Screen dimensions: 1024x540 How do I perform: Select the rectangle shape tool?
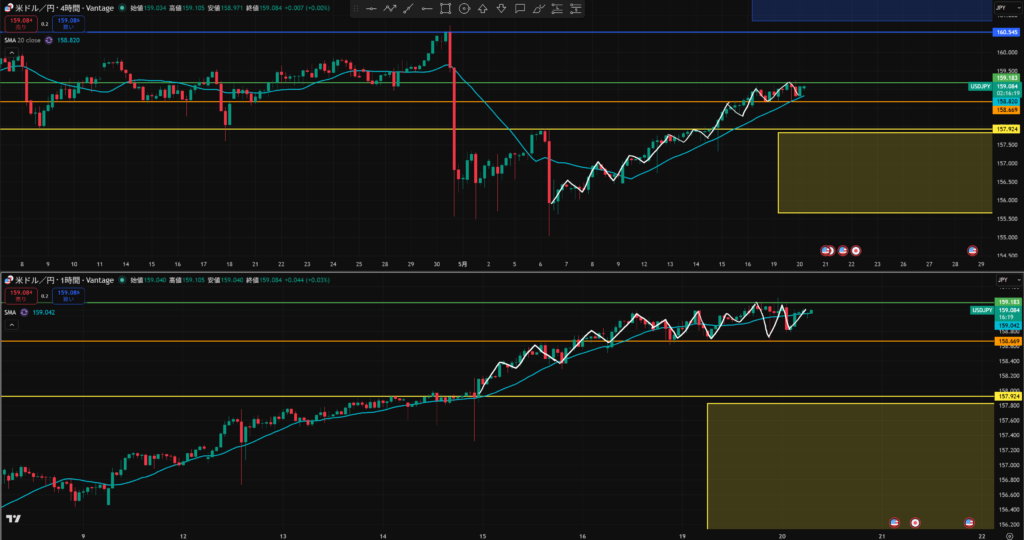coord(445,8)
